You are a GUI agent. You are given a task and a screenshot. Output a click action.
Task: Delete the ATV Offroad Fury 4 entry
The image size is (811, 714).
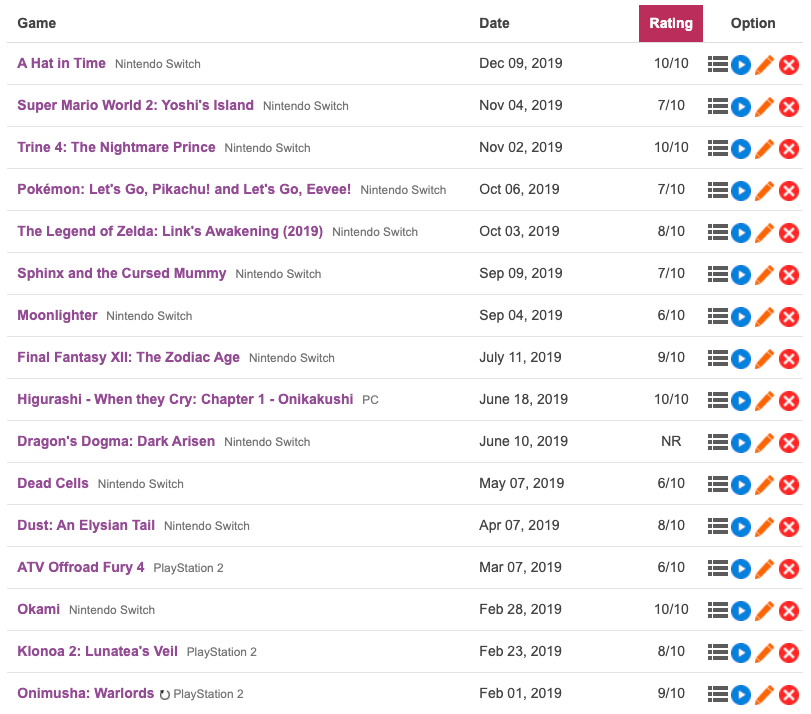pyautogui.click(x=788, y=569)
